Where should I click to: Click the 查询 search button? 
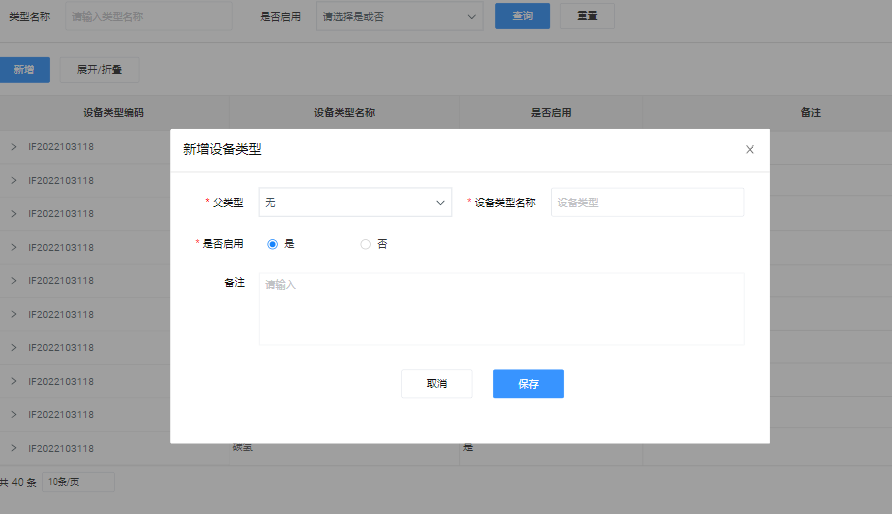pyautogui.click(x=522, y=16)
